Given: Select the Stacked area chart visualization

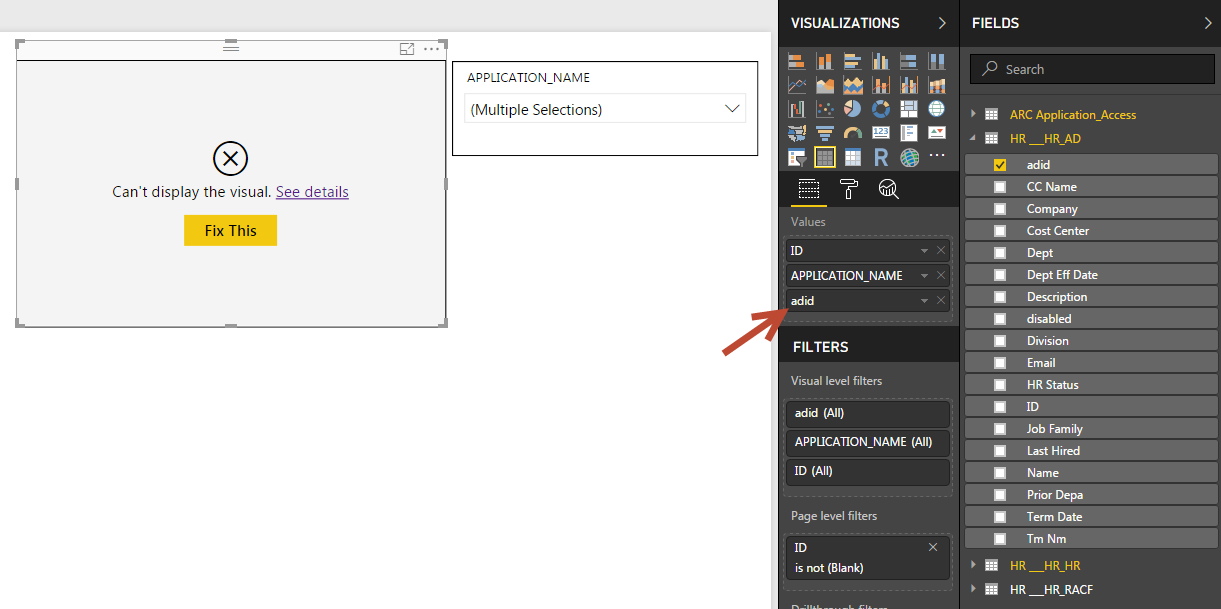Looking at the screenshot, I should [x=853, y=85].
